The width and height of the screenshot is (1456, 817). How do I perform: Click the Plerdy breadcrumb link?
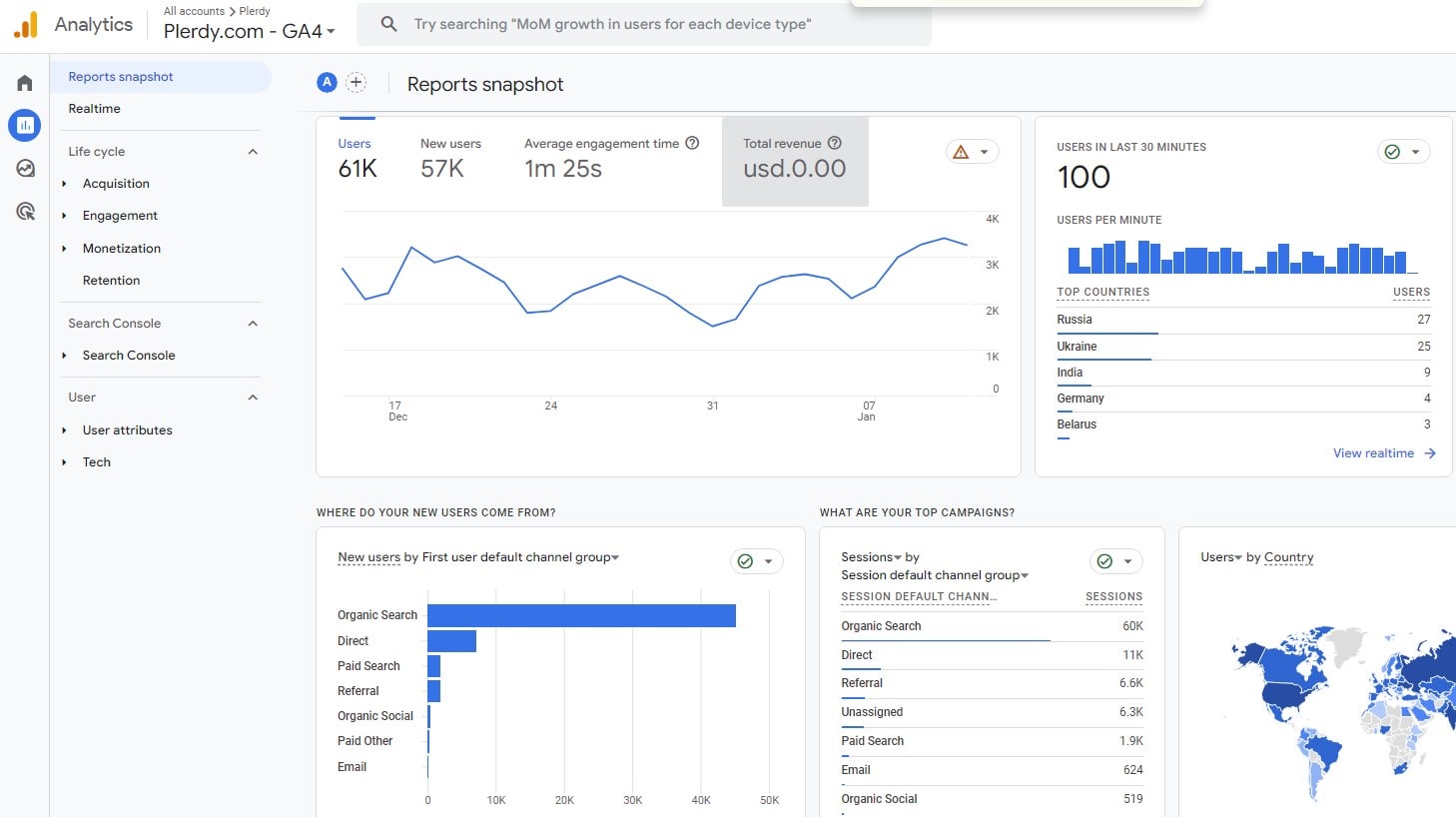[255, 11]
